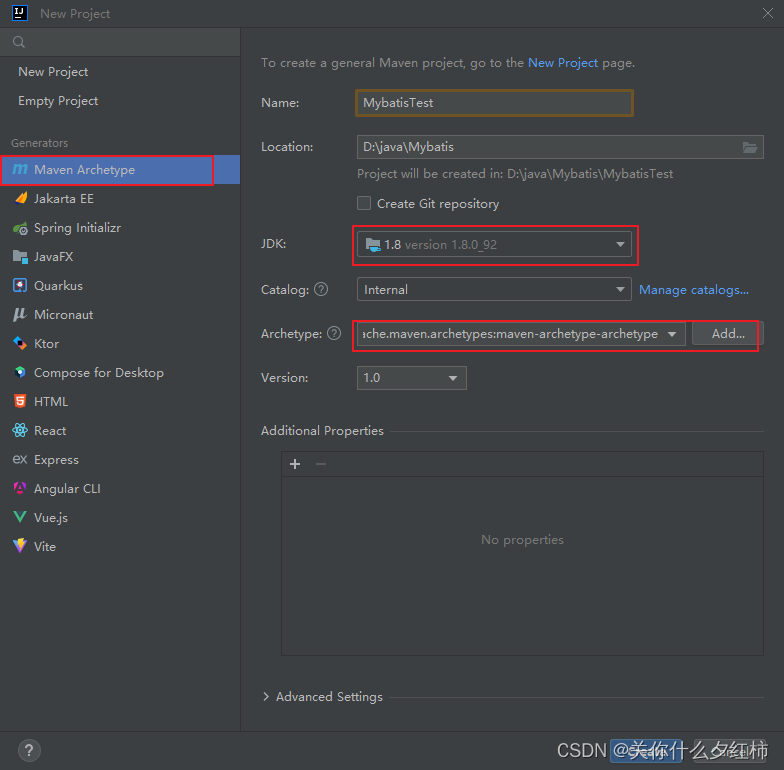Image resolution: width=784 pixels, height=770 pixels.
Task: Click the 'Angular CLI' label
Action: click(x=67, y=489)
